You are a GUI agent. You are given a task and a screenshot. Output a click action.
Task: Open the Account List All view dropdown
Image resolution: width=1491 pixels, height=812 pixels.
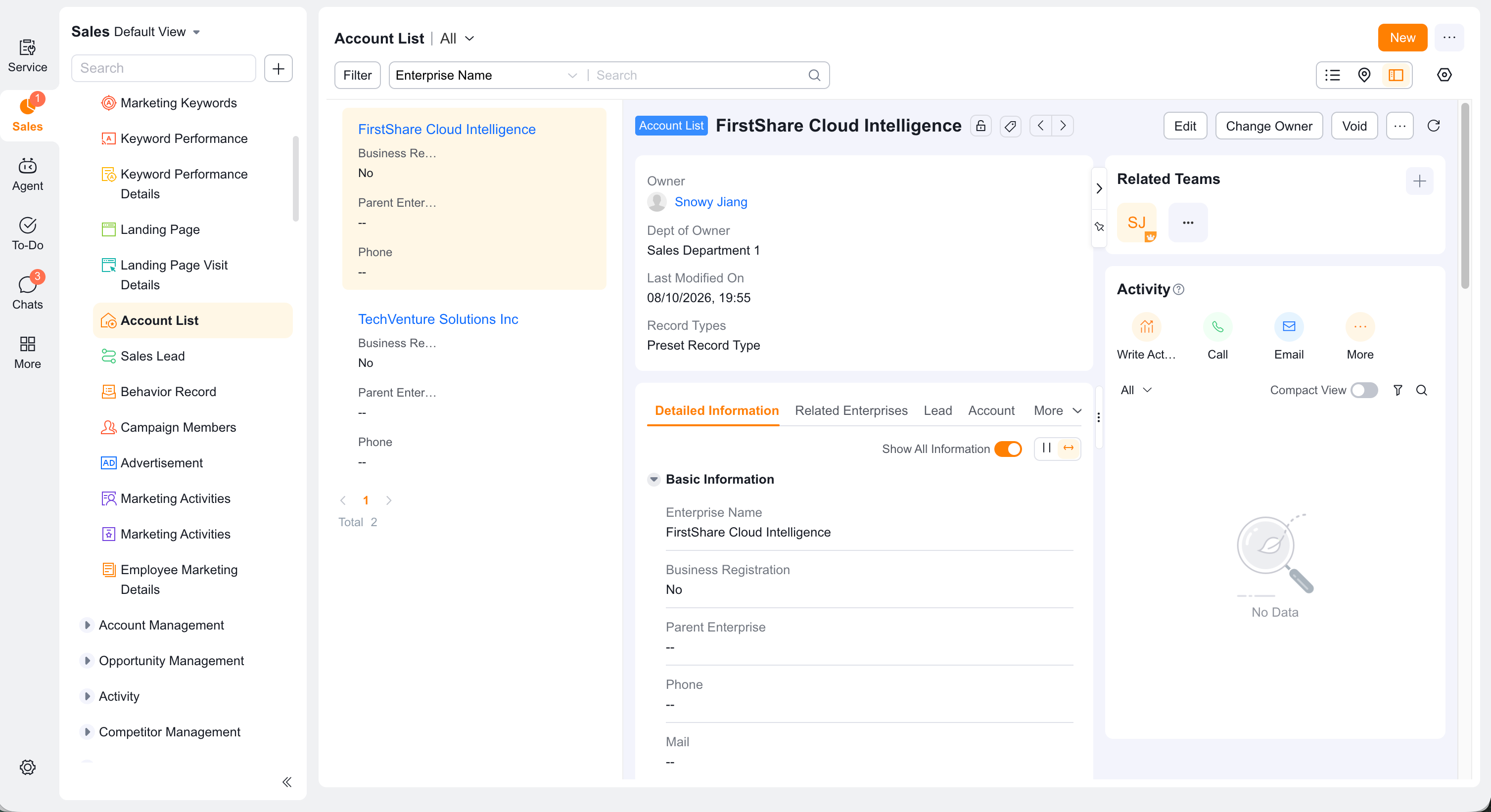(x=457, y=38)
